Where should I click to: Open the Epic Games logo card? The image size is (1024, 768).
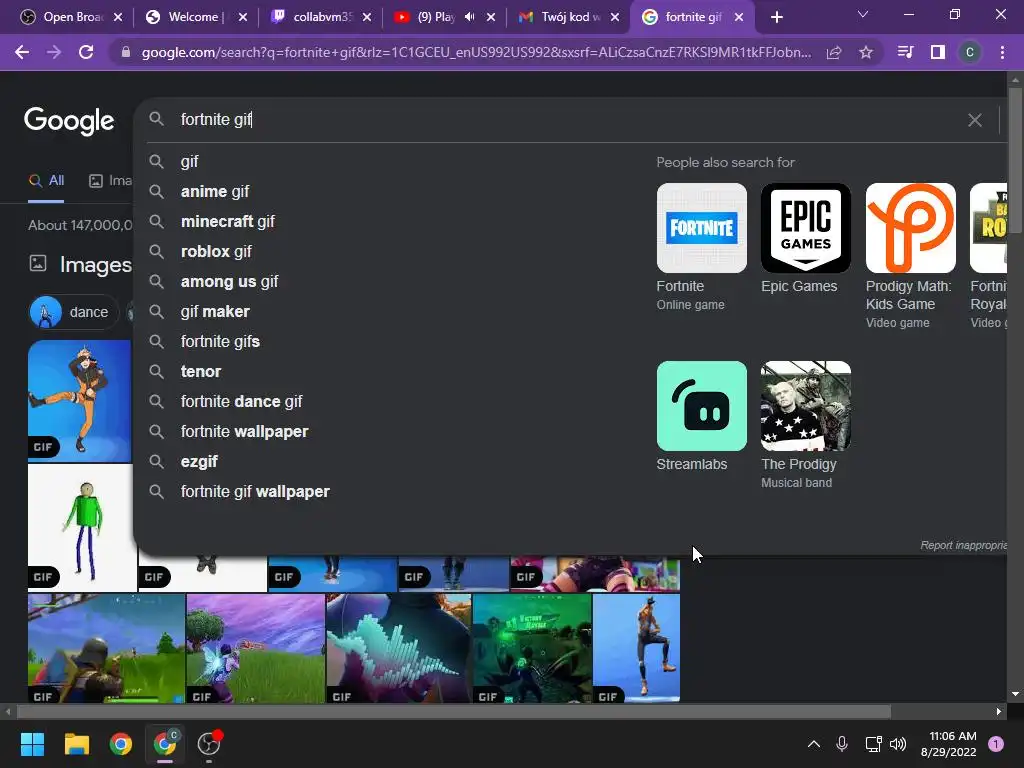coord(806,228)
